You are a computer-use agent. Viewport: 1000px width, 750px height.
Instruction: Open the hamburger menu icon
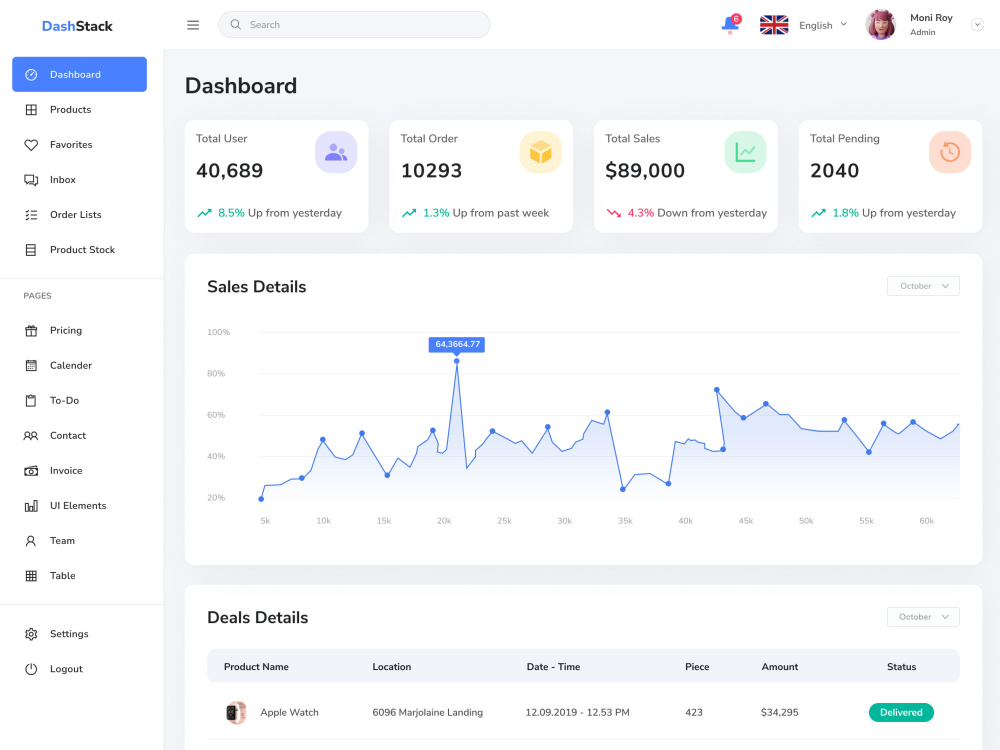click(x=193, y=25)
